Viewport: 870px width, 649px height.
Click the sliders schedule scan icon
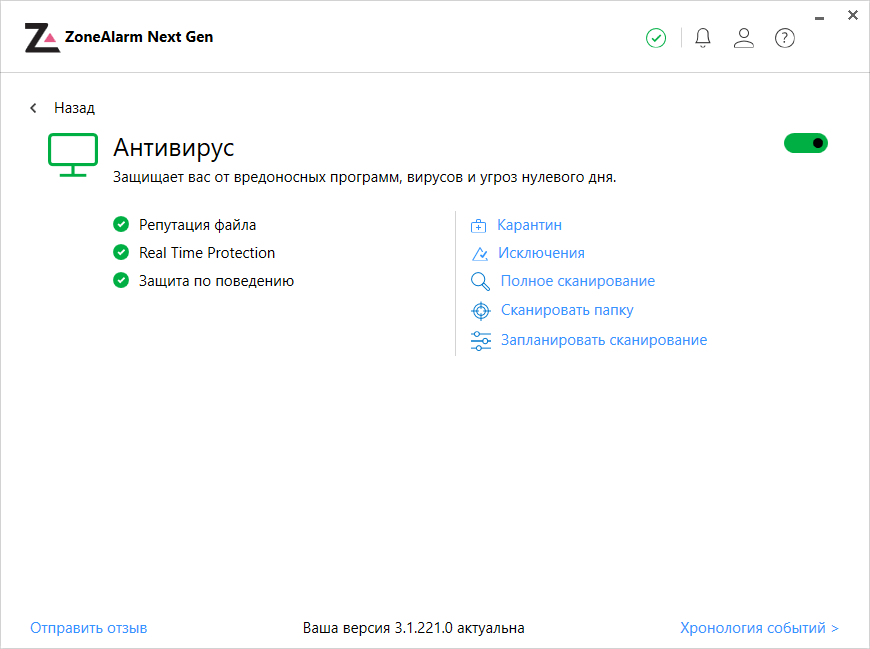[x=480, y=341]
